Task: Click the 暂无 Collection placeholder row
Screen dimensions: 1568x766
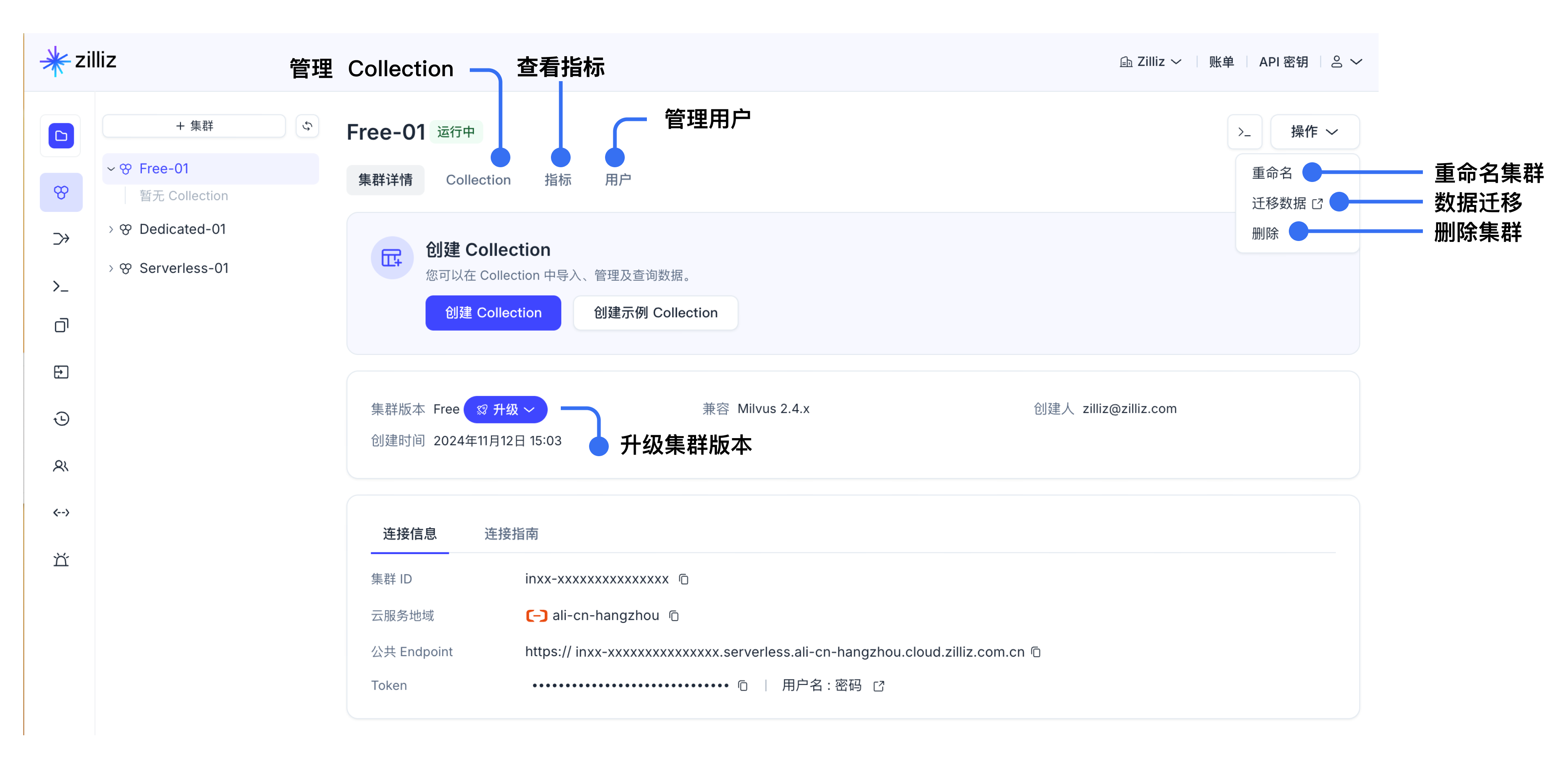Action: [184, 196]
